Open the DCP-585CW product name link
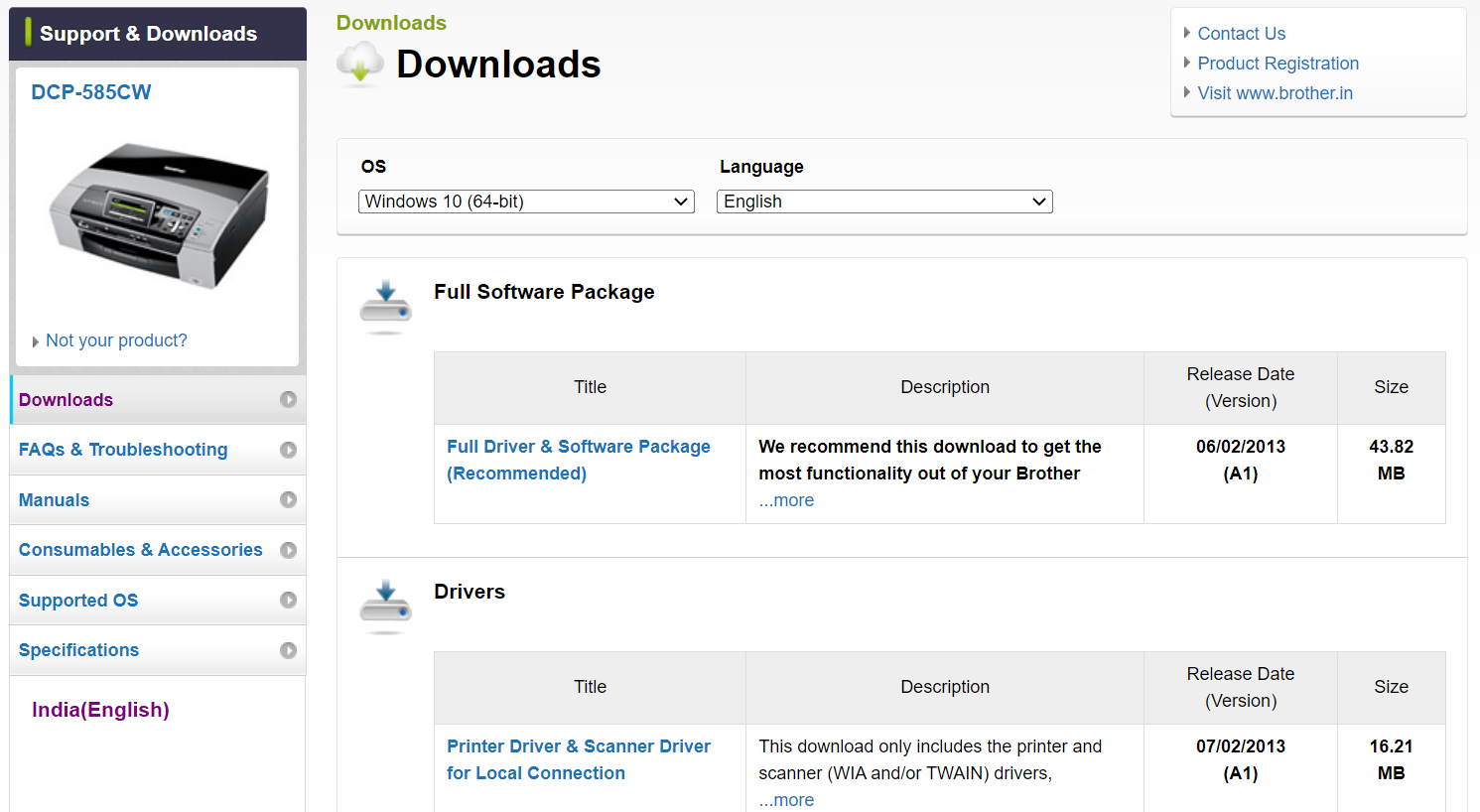The image size is (1480, 812). (x=91, y=92)
